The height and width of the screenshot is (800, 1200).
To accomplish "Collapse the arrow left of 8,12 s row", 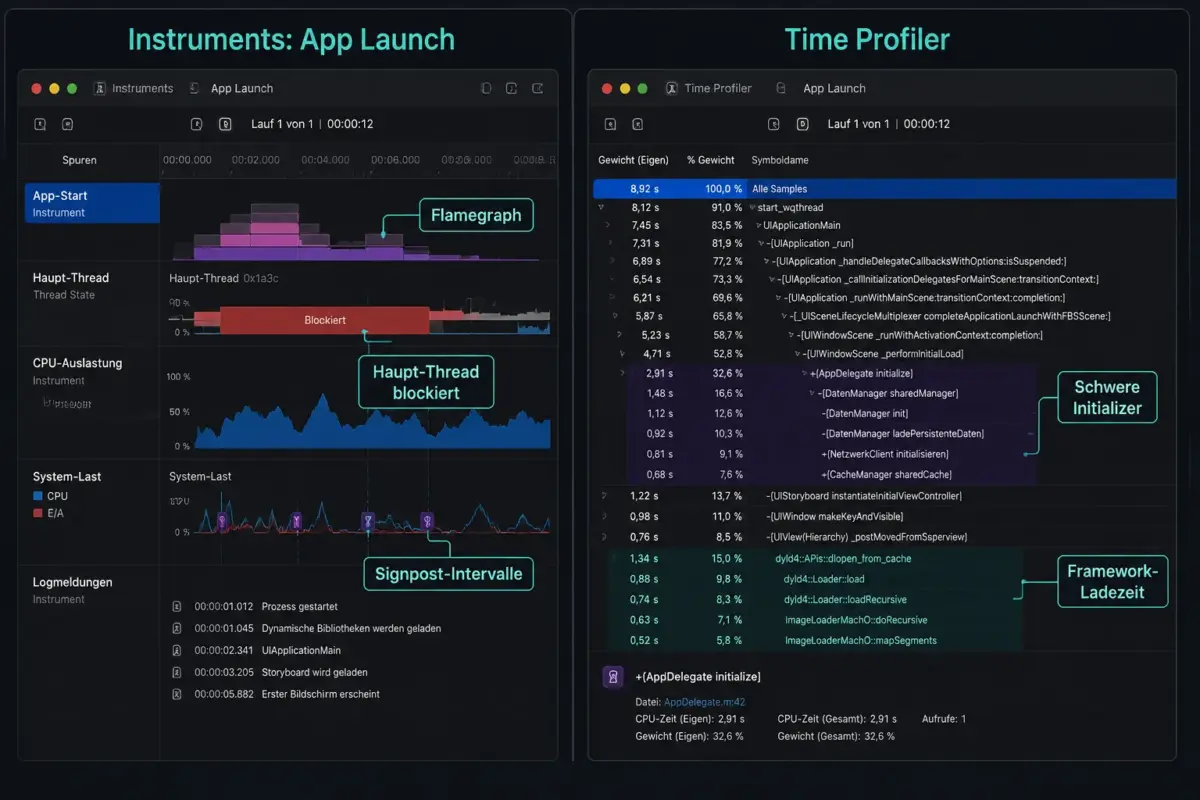I will tap(601, 207).
